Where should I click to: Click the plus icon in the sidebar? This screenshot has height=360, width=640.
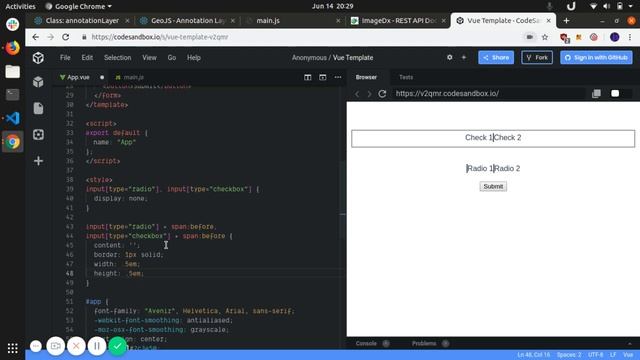(x=38, y=161)
